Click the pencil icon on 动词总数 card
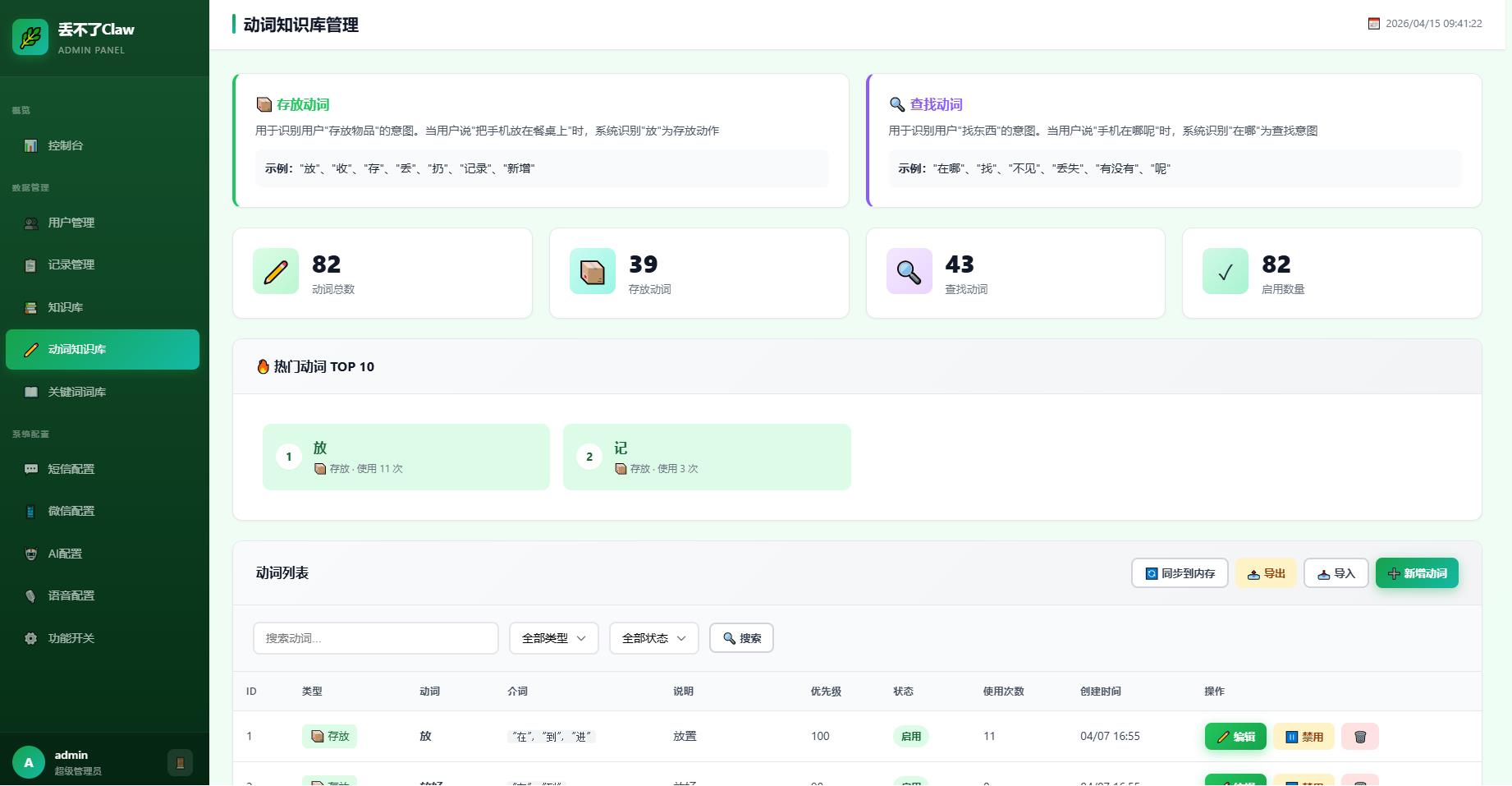This screenshot has height=786, width=1512. tap(276, 271)
